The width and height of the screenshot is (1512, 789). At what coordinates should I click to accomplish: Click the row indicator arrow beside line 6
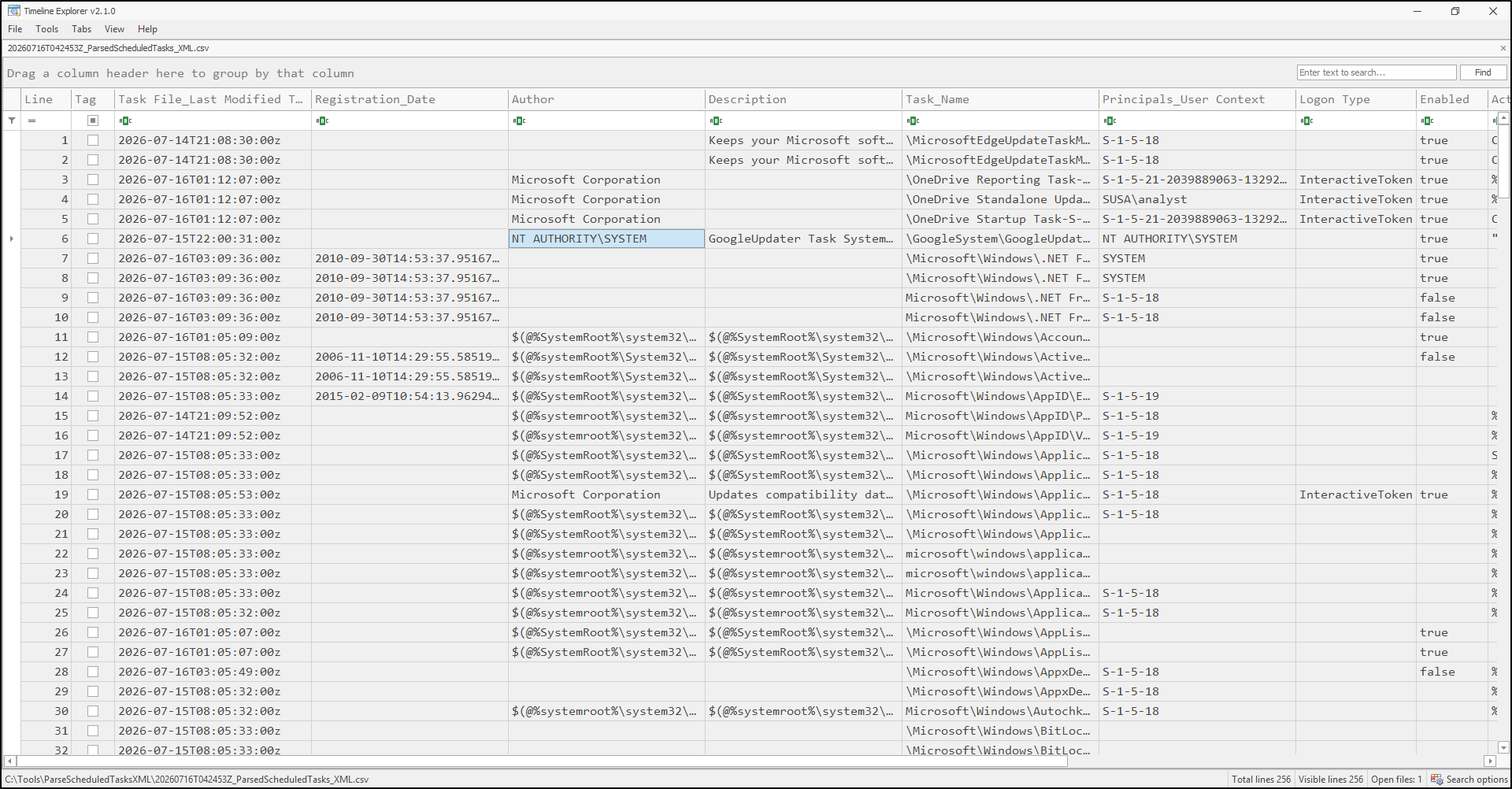pyautogui.click(x=11, y=239)
